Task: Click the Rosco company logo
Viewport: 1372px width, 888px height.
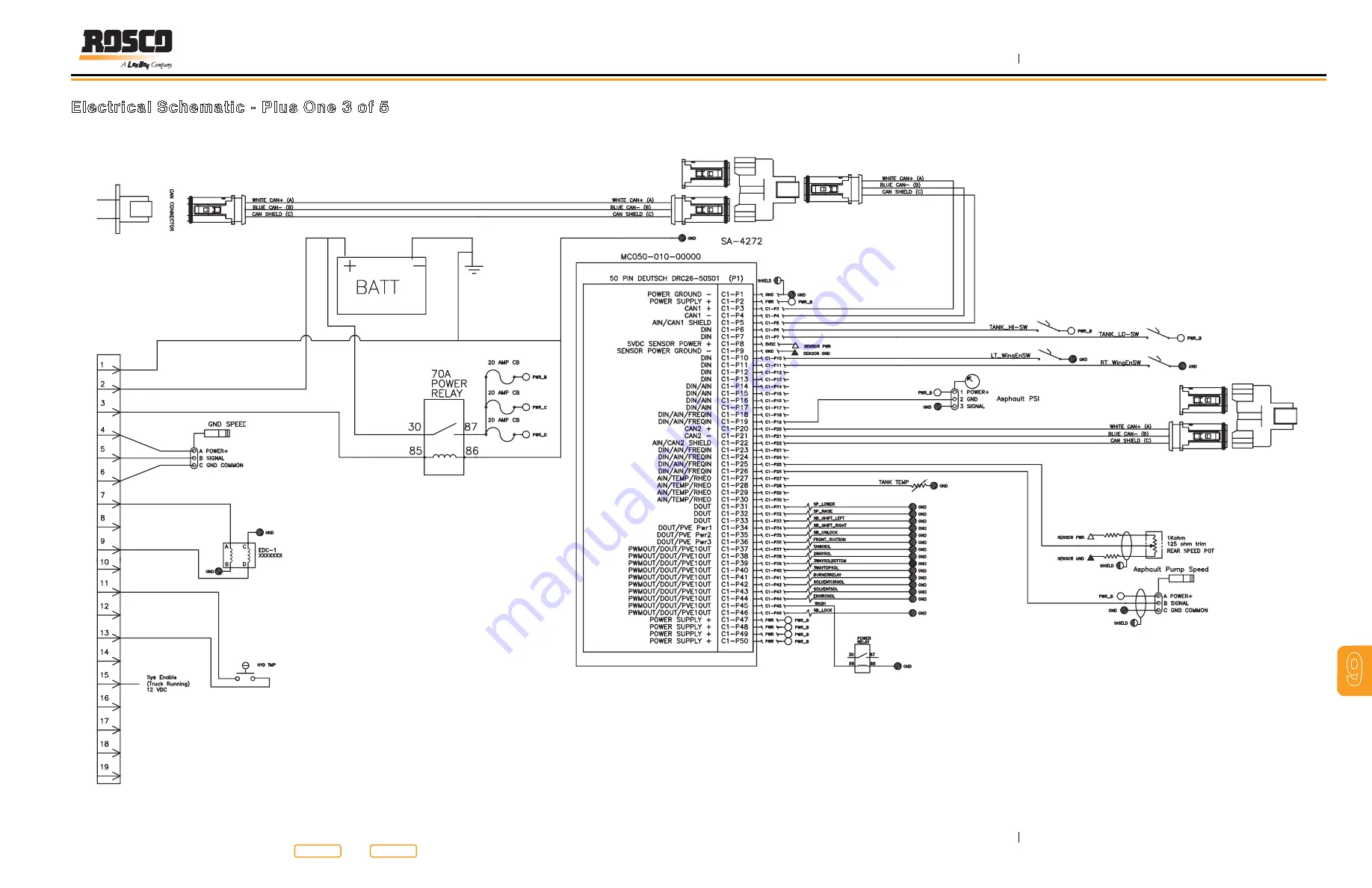Action: pyautogui.click(x=127, y=49)
